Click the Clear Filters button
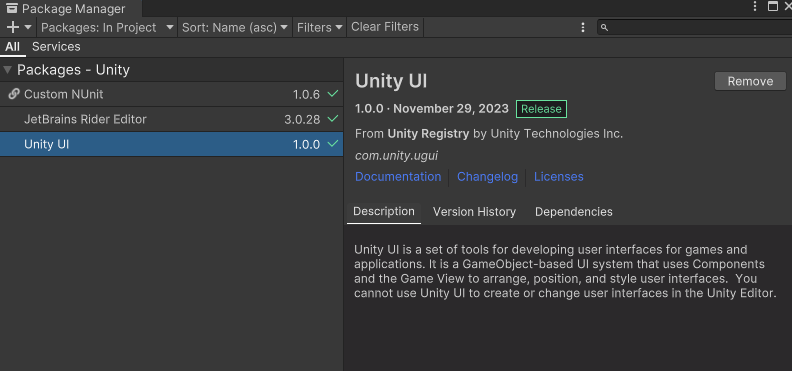This screenshot has height=371, width=792. 385,27
